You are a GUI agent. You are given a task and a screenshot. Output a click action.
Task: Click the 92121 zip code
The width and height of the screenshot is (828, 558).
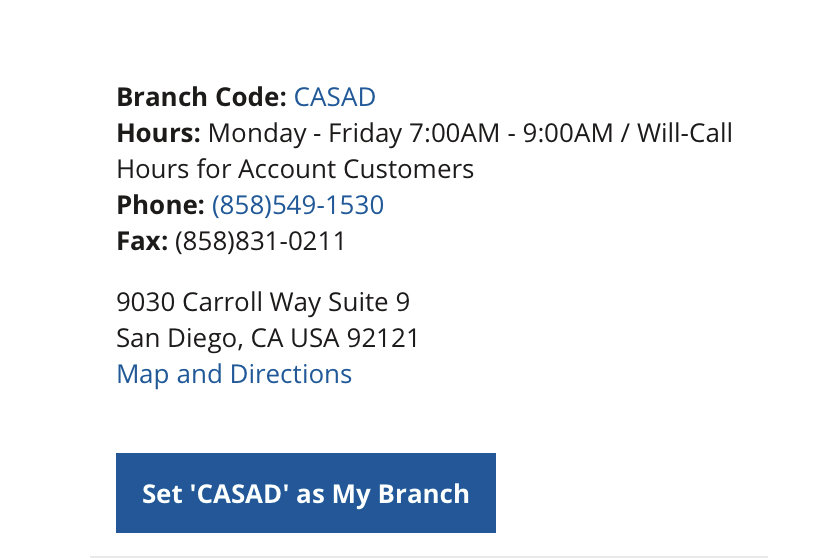383,338
